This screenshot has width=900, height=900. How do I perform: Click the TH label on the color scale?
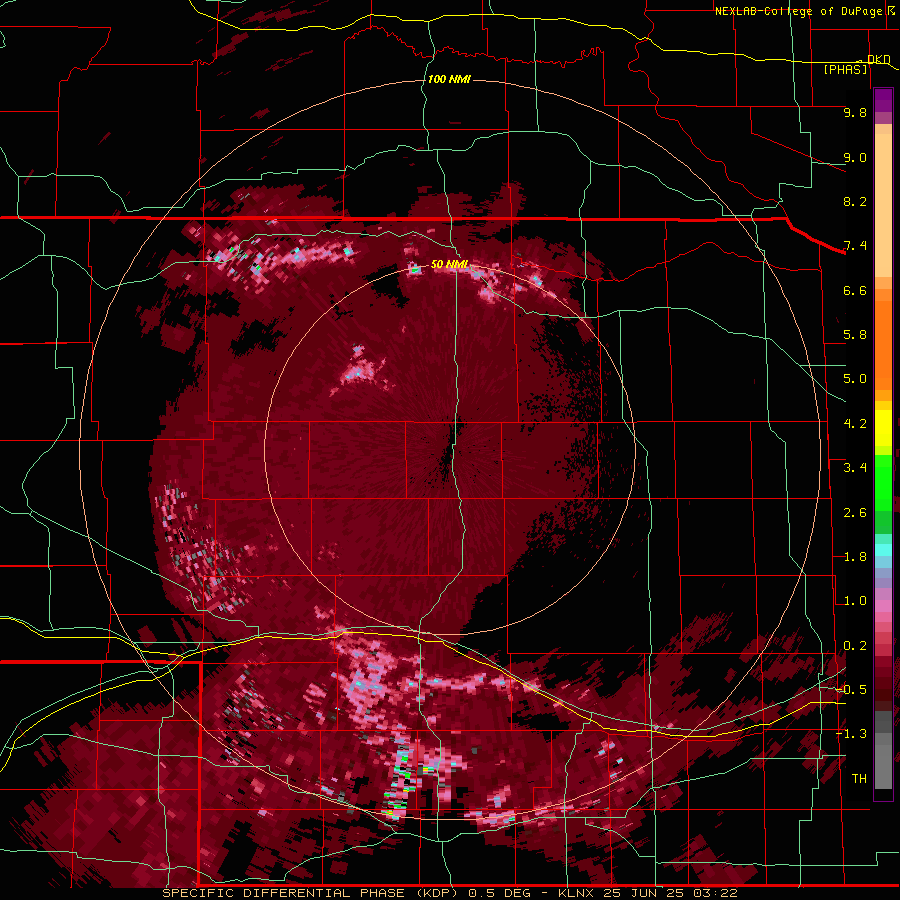pyautogui.click(x=859, y=779)
